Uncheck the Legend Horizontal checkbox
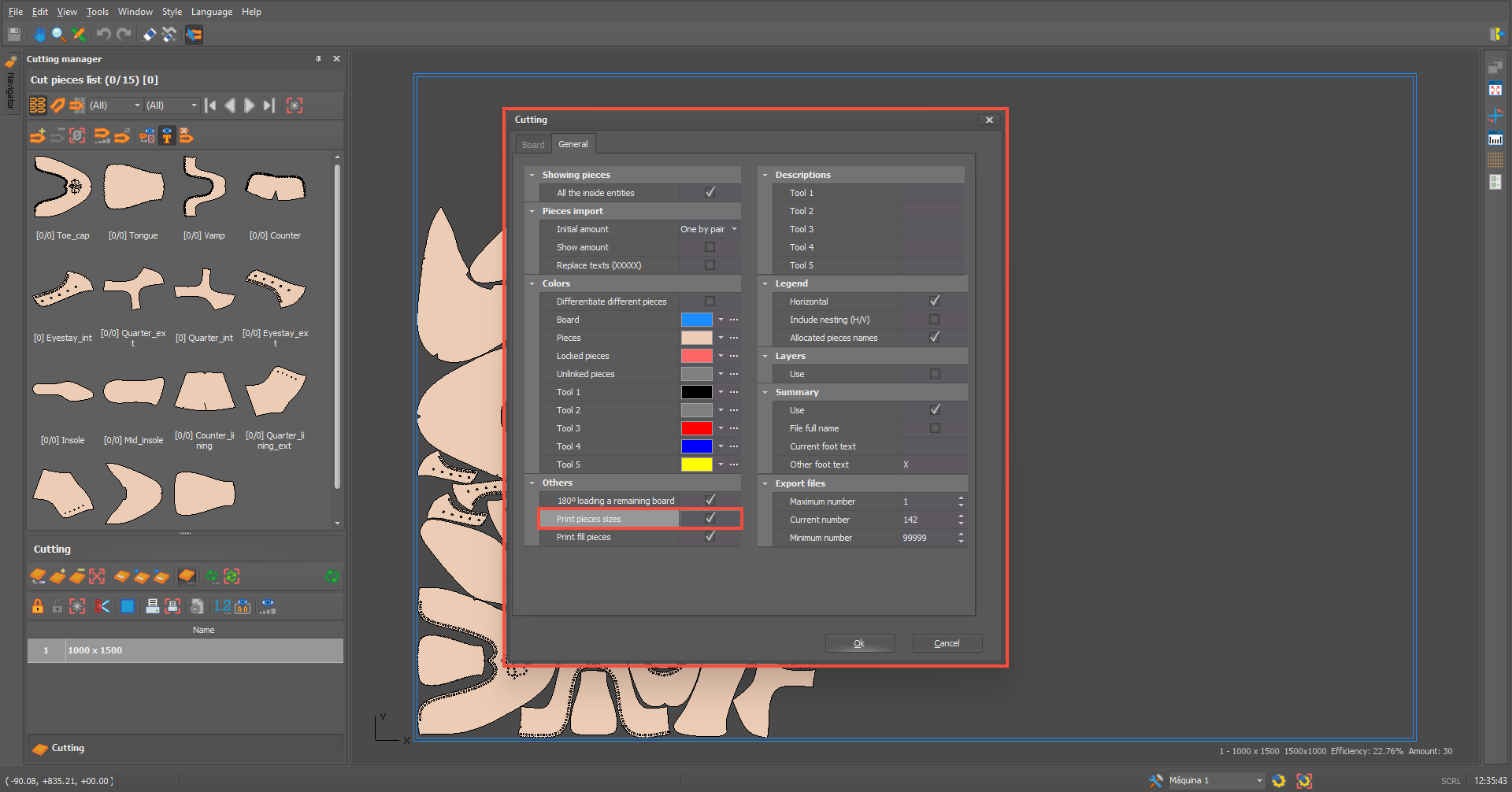 (x=934, y=302)
